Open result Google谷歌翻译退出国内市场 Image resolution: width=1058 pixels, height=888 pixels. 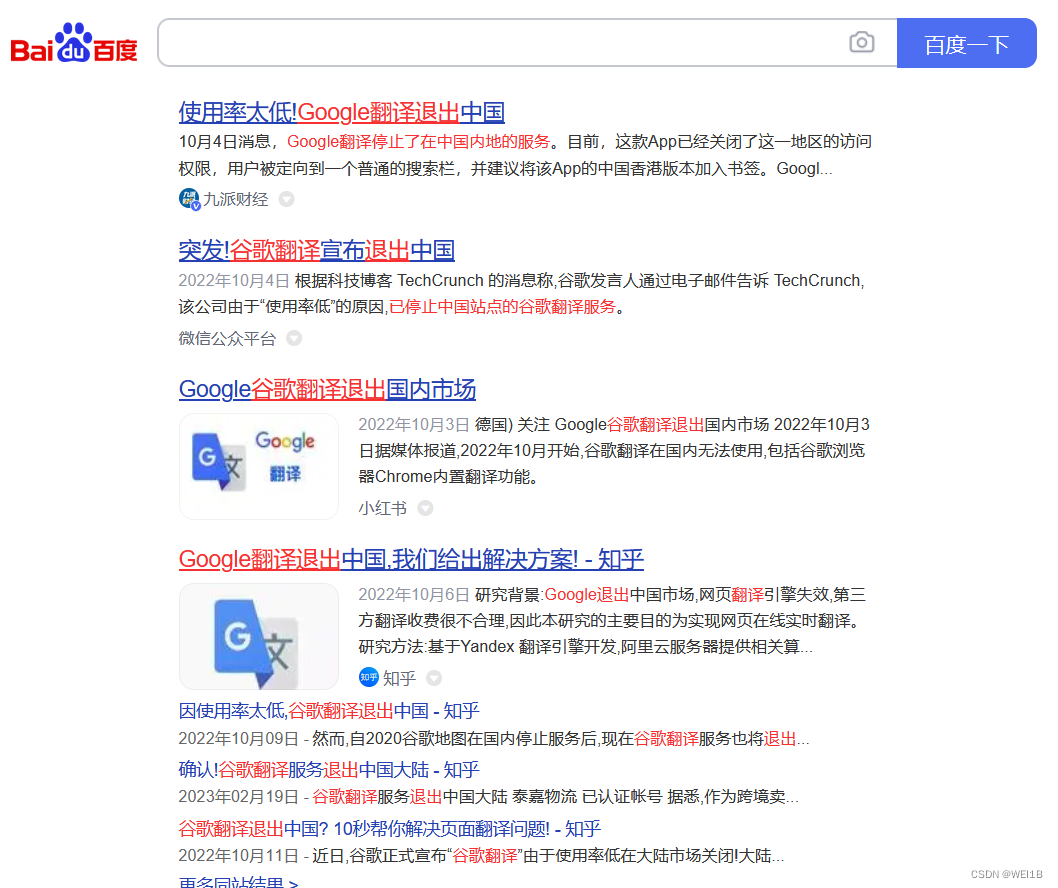tap(327, 389)
